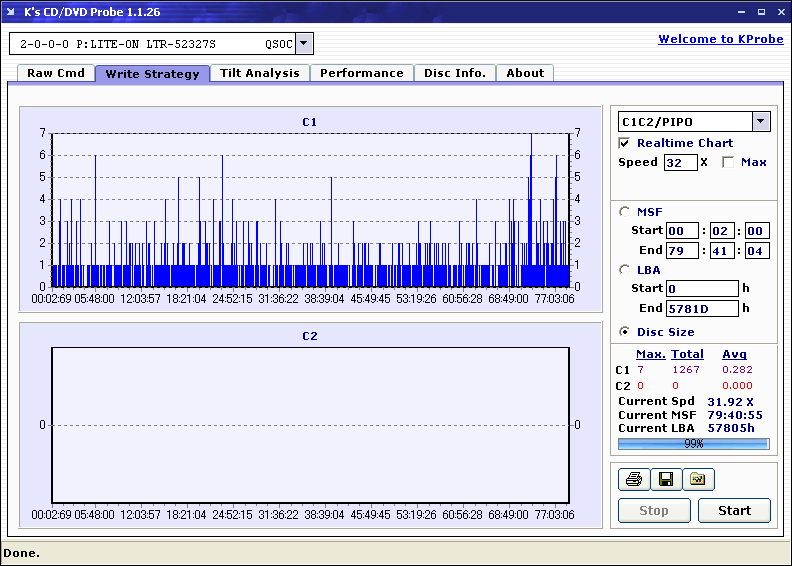Image resolution: width=792 pixels, height=566 pixels.
Task: Click the 99% scan progress bar
Action: click(x=693, y=443)
